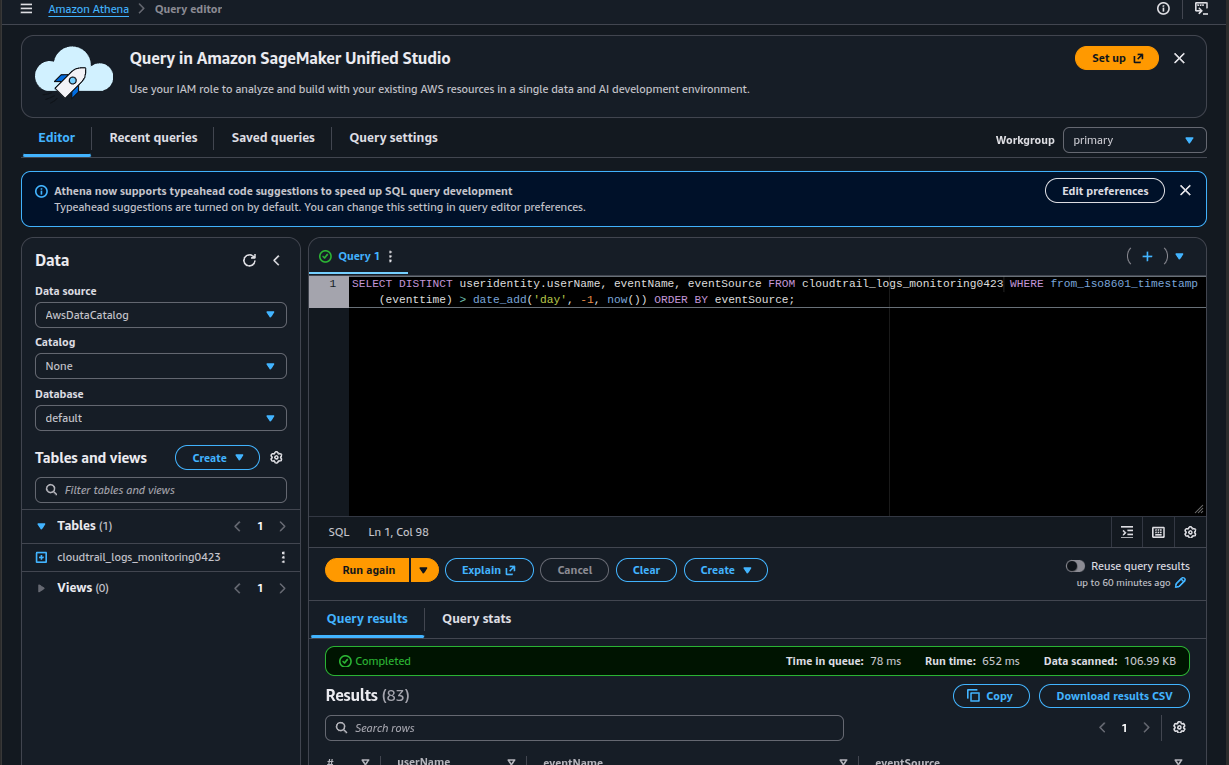Image resolution: width=1229 pixels, height=765 pixels.
Task: Switch to Query results tab
Action: [x=367, y=619]
